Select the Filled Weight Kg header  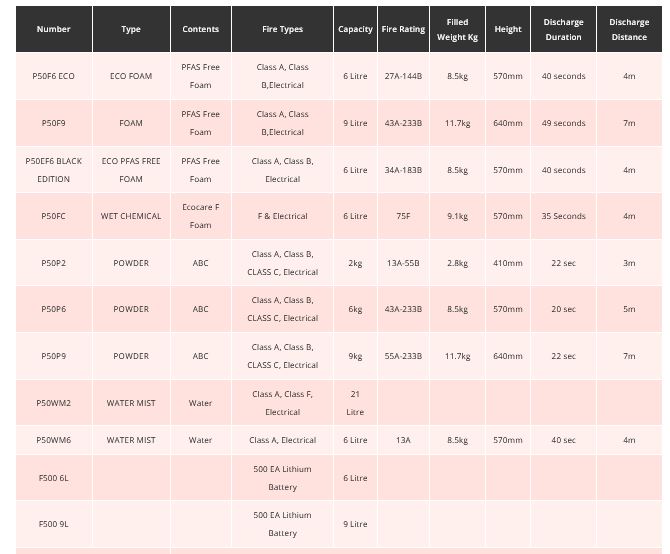[457, 29]
